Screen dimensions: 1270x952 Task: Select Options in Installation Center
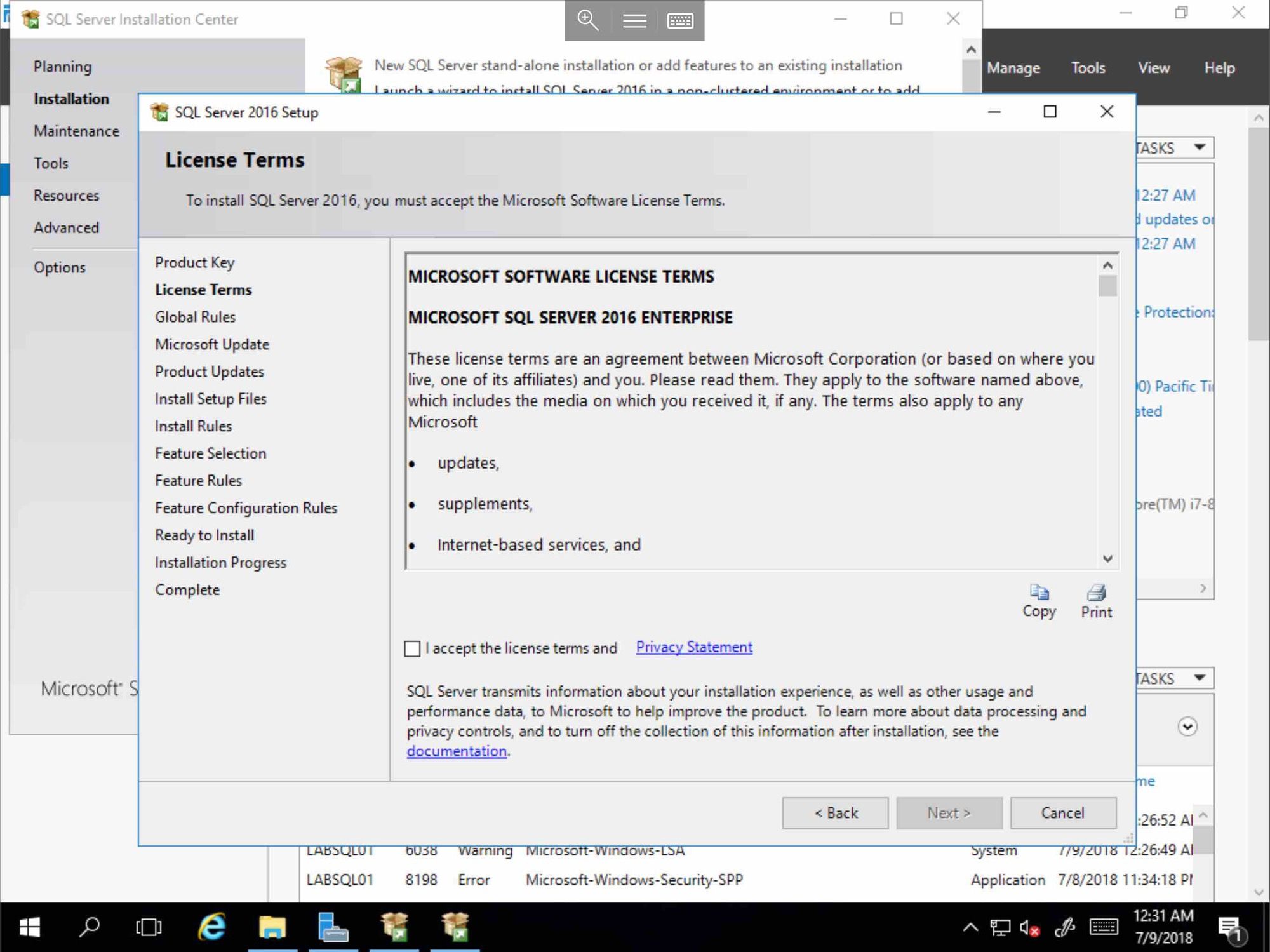tap(59, 267)
